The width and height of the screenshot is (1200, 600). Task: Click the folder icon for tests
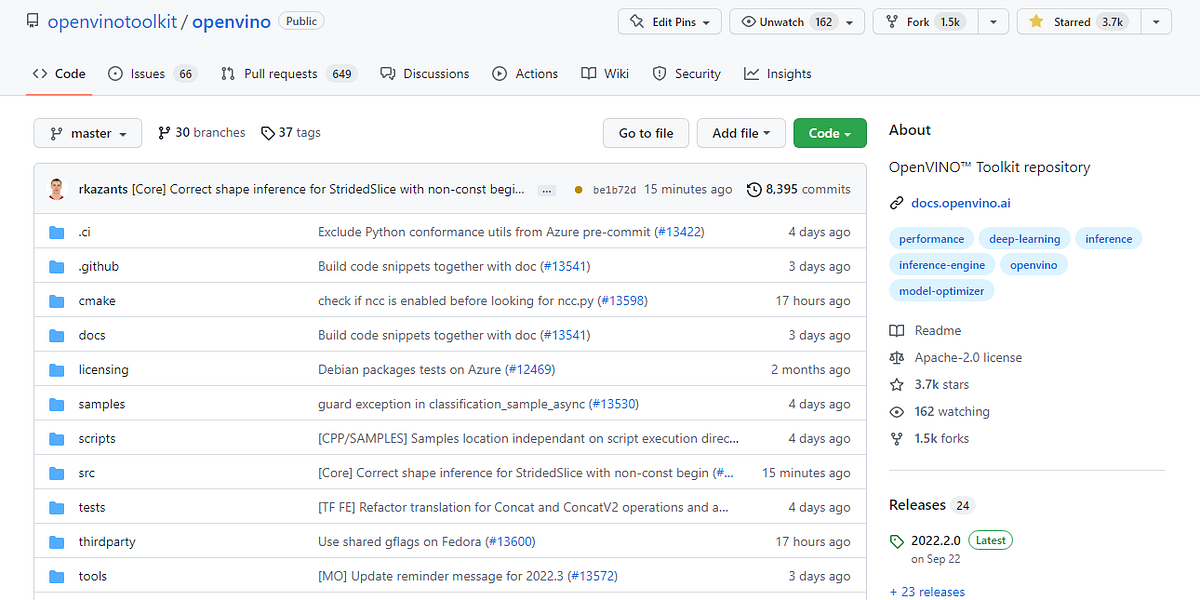(x=56, y=508)
